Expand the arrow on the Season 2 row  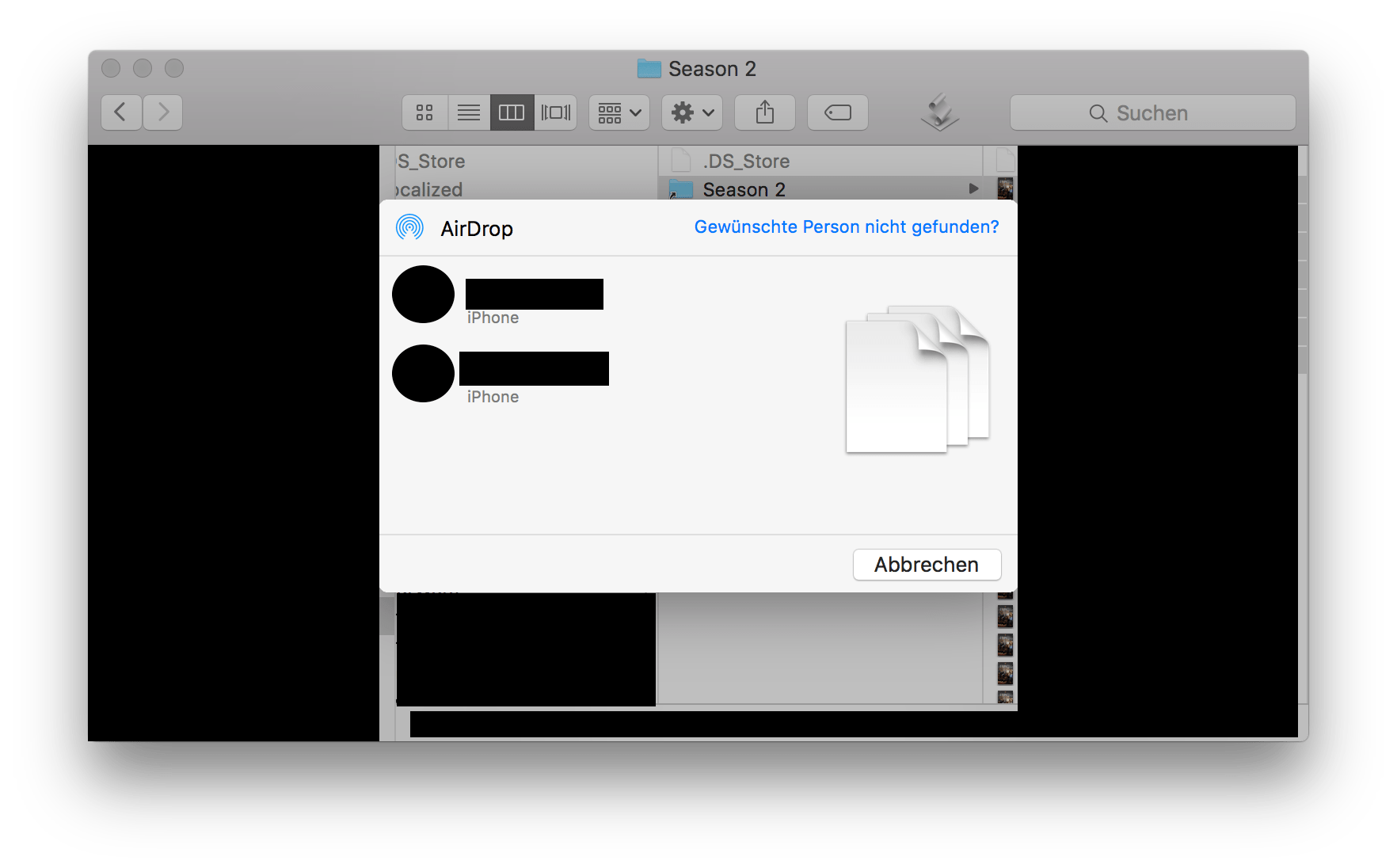[x=973, y=188]
